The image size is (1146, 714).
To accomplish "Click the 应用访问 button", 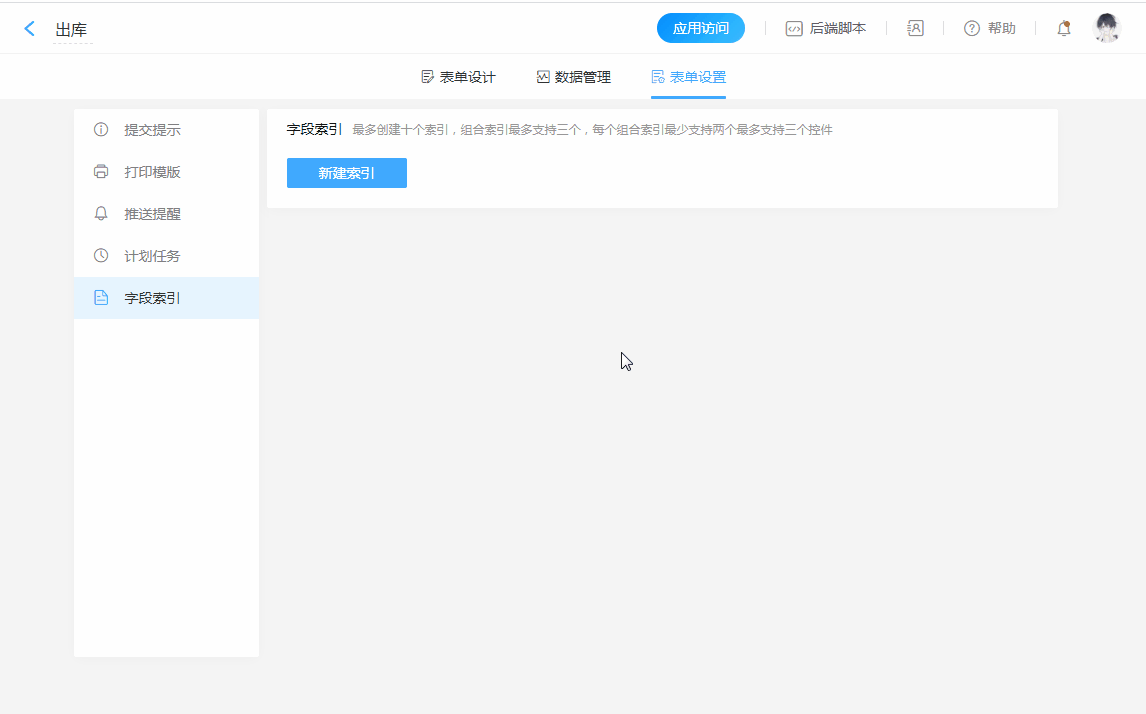I will click(x=700, y=28).
